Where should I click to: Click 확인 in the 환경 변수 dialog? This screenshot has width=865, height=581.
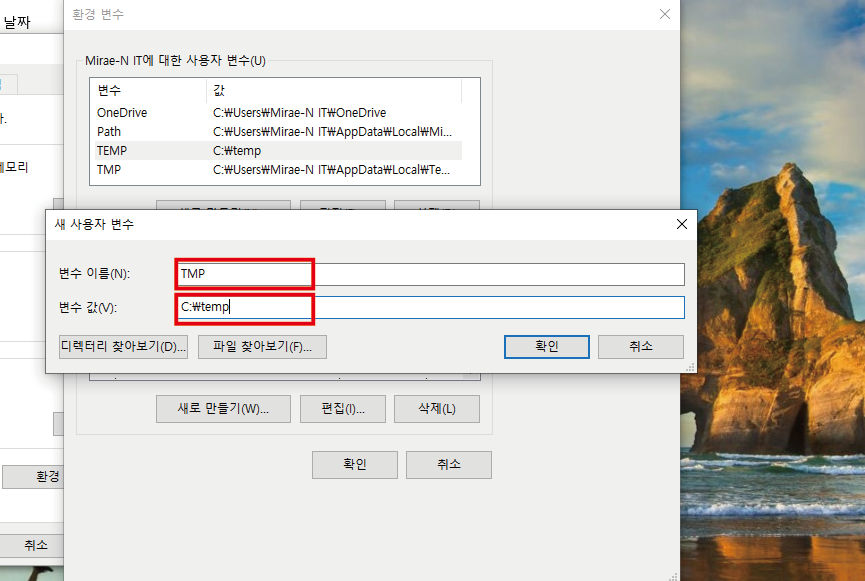coord(354,464)
